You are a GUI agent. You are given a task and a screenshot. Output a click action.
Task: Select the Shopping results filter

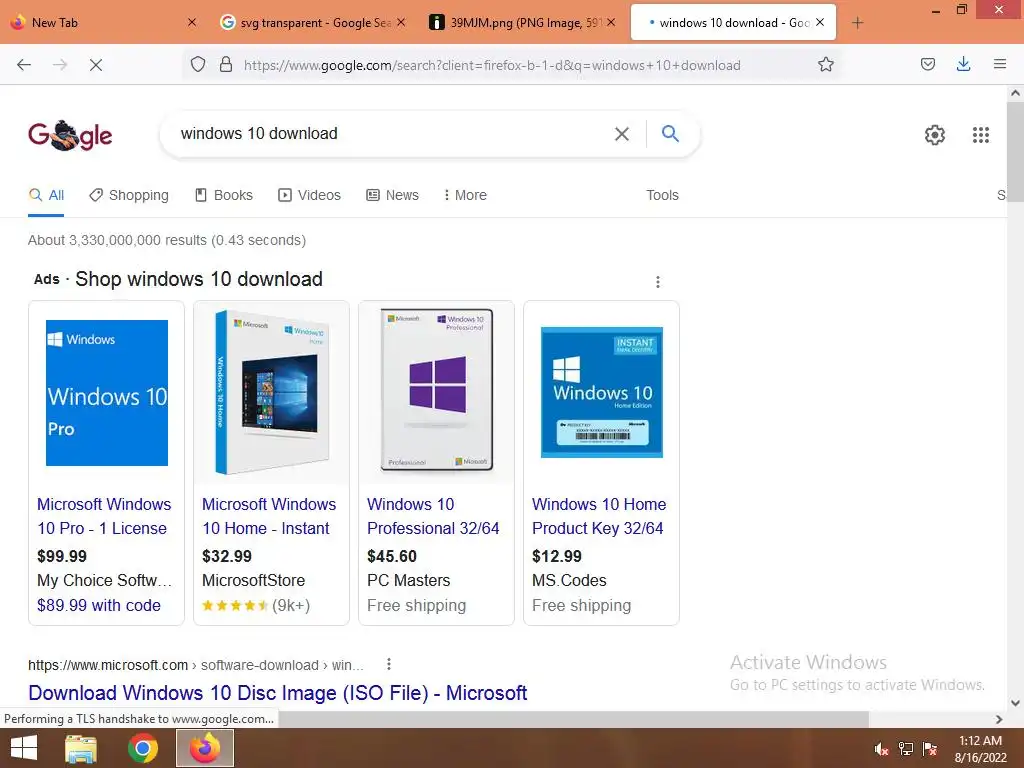point(129,195)
